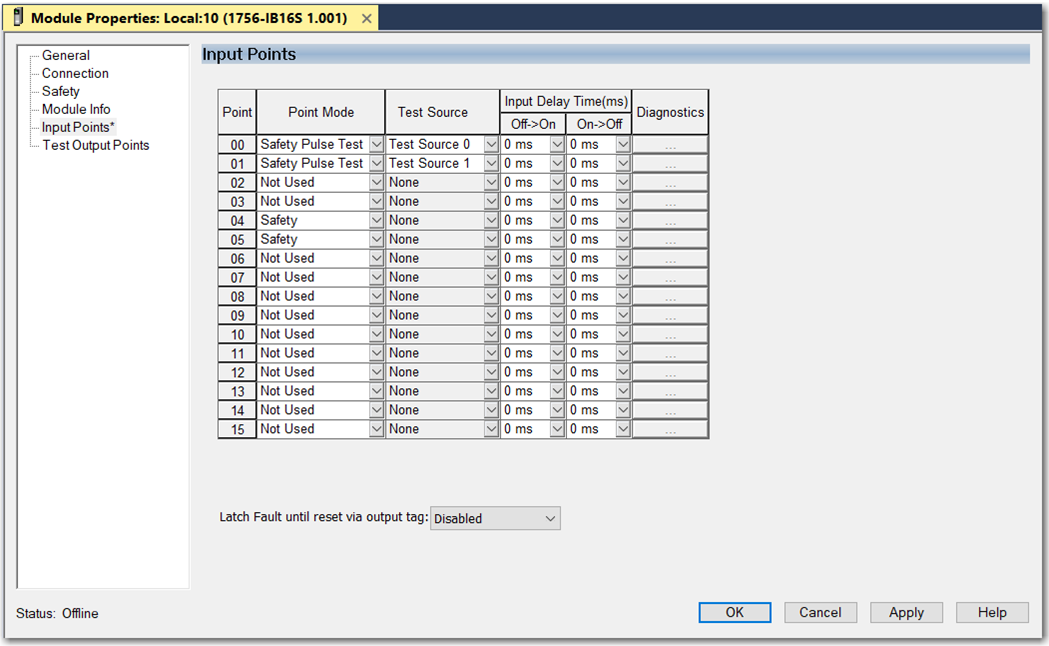Close the Module Properties tab

point(366,19)
